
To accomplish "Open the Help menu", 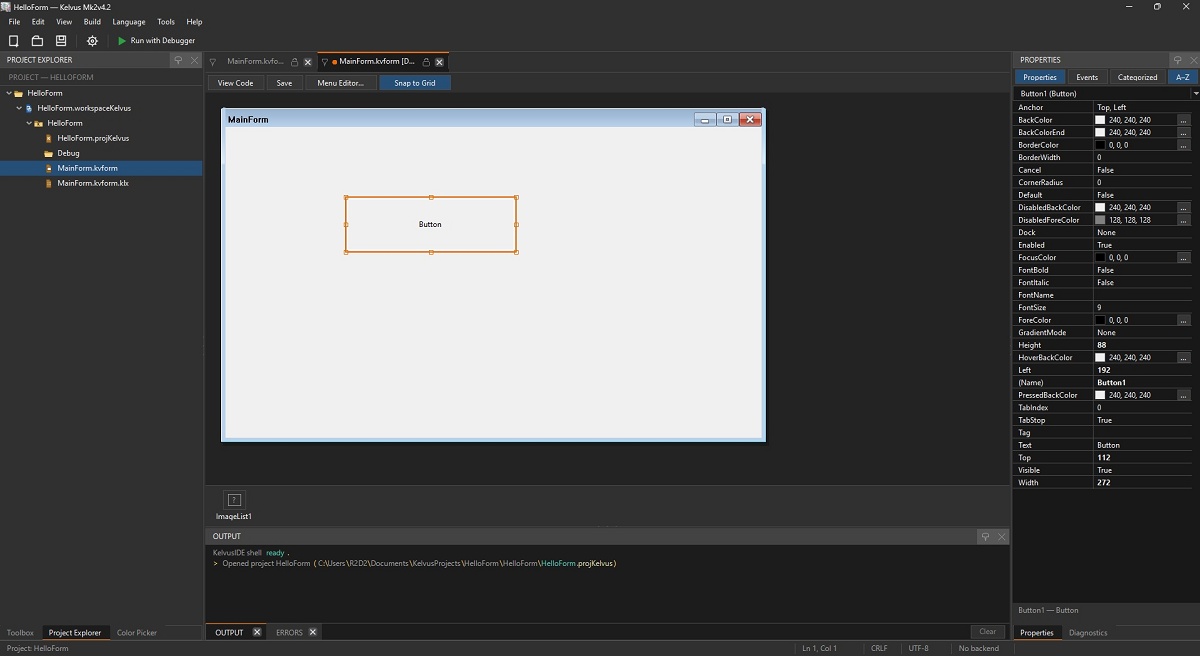I will [x=194, y=21].
